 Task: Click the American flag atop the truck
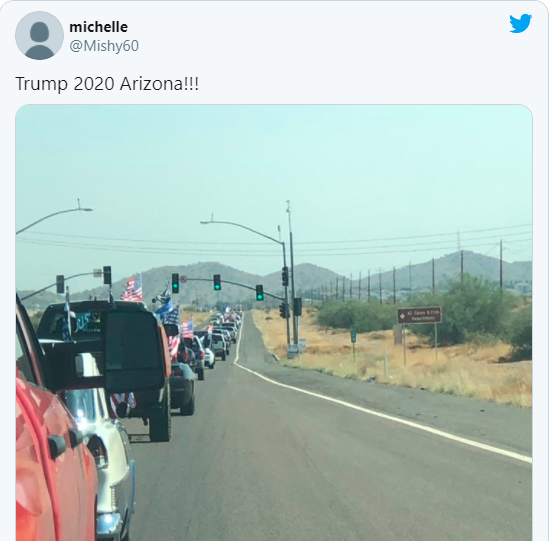(x=132, y=288)
